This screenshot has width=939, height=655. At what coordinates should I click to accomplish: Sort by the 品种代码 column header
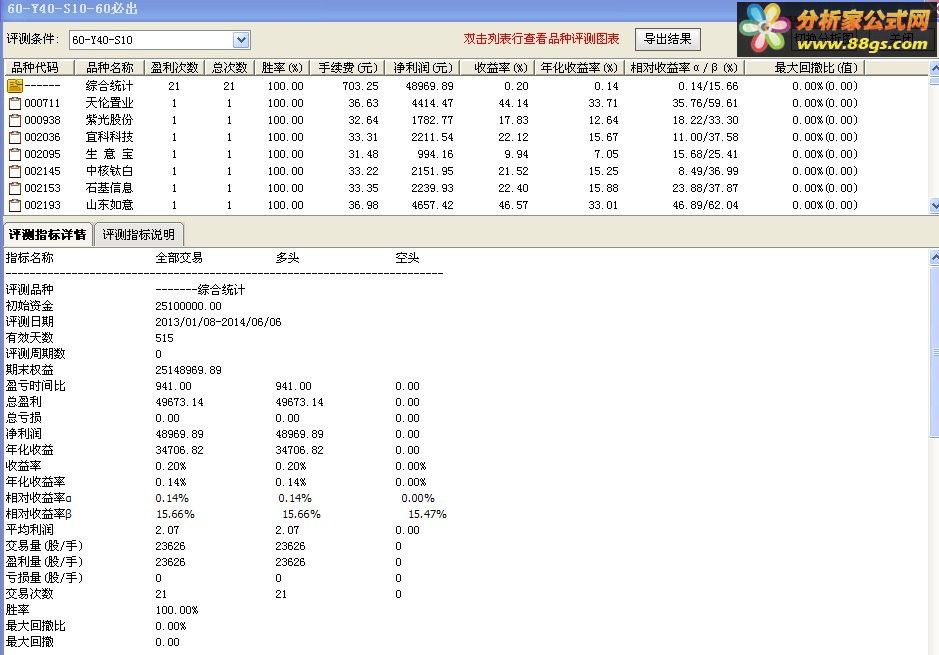click(x=40, y=68)
